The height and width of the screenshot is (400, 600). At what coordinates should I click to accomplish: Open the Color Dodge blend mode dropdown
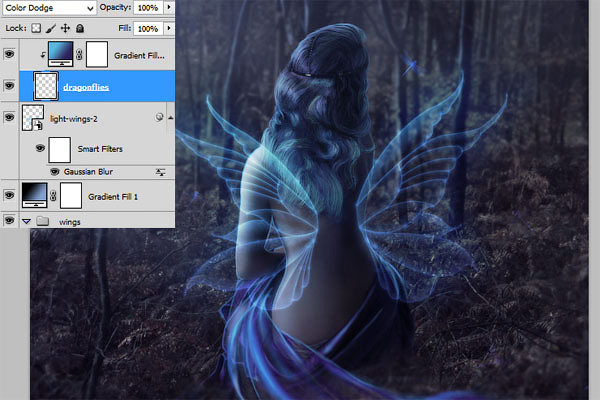tap(49, 7)
